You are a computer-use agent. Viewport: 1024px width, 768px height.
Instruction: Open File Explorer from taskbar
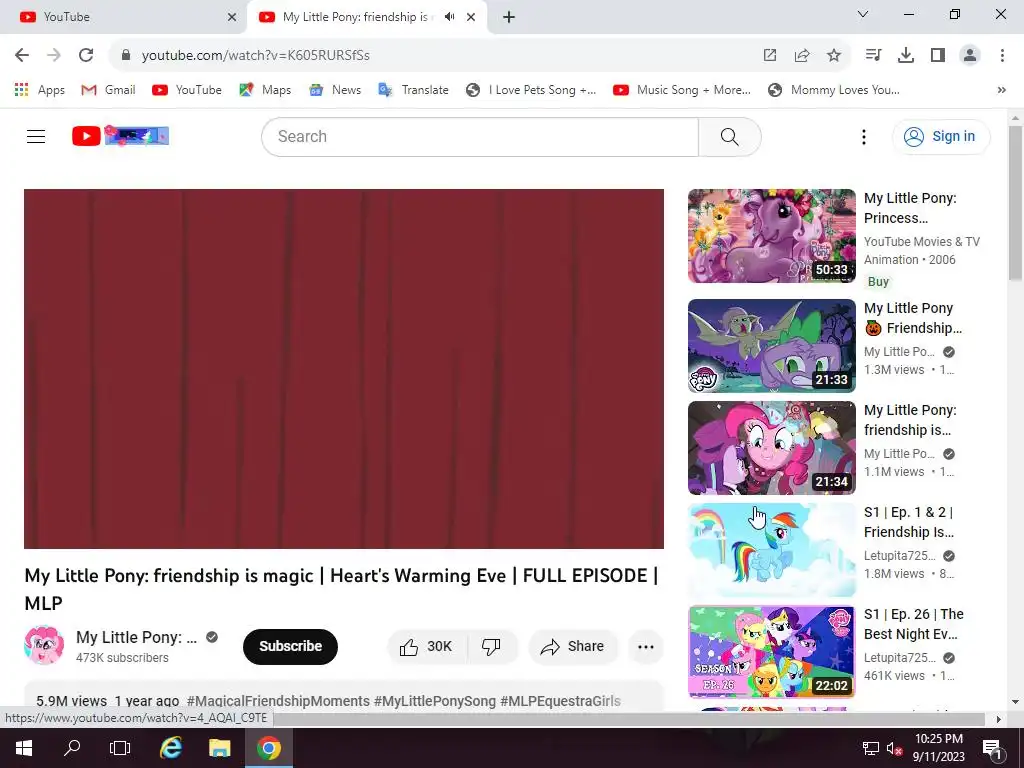219,748
